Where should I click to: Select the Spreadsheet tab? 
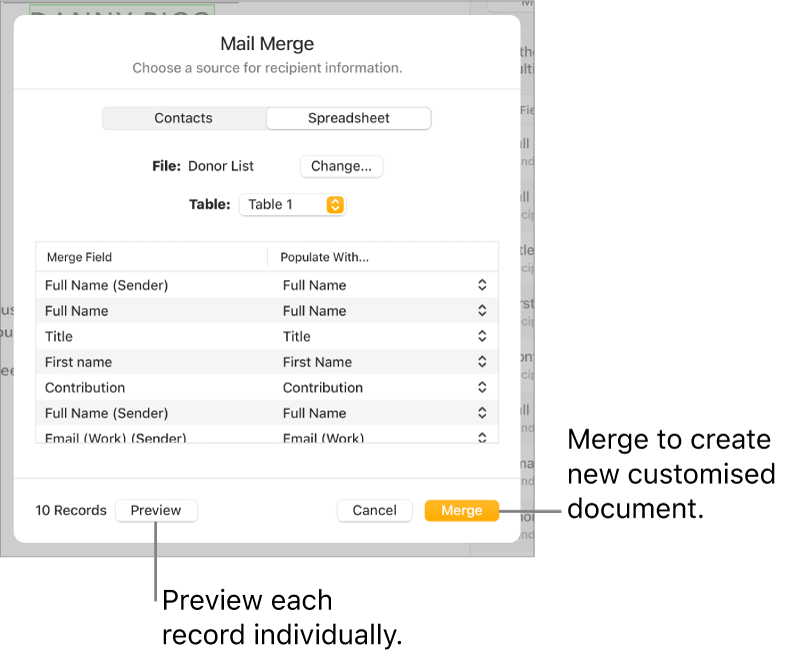coord(348,118)
